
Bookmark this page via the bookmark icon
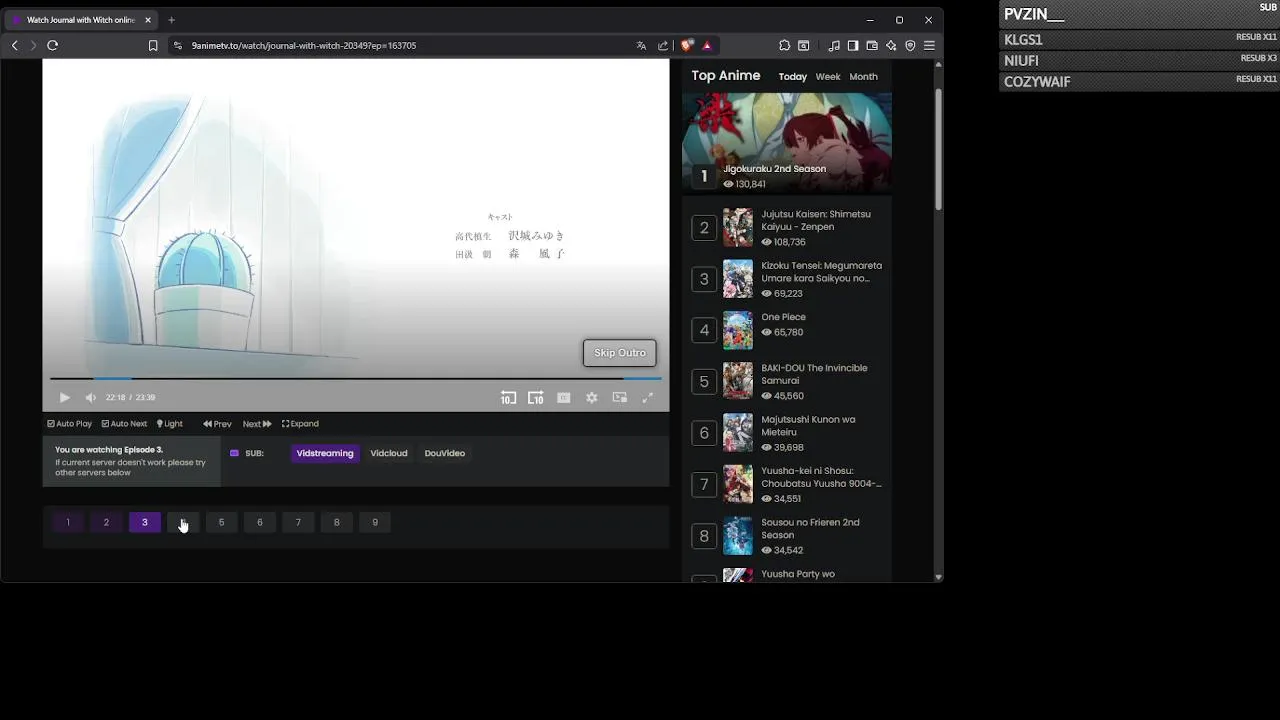tap(153, 45)
